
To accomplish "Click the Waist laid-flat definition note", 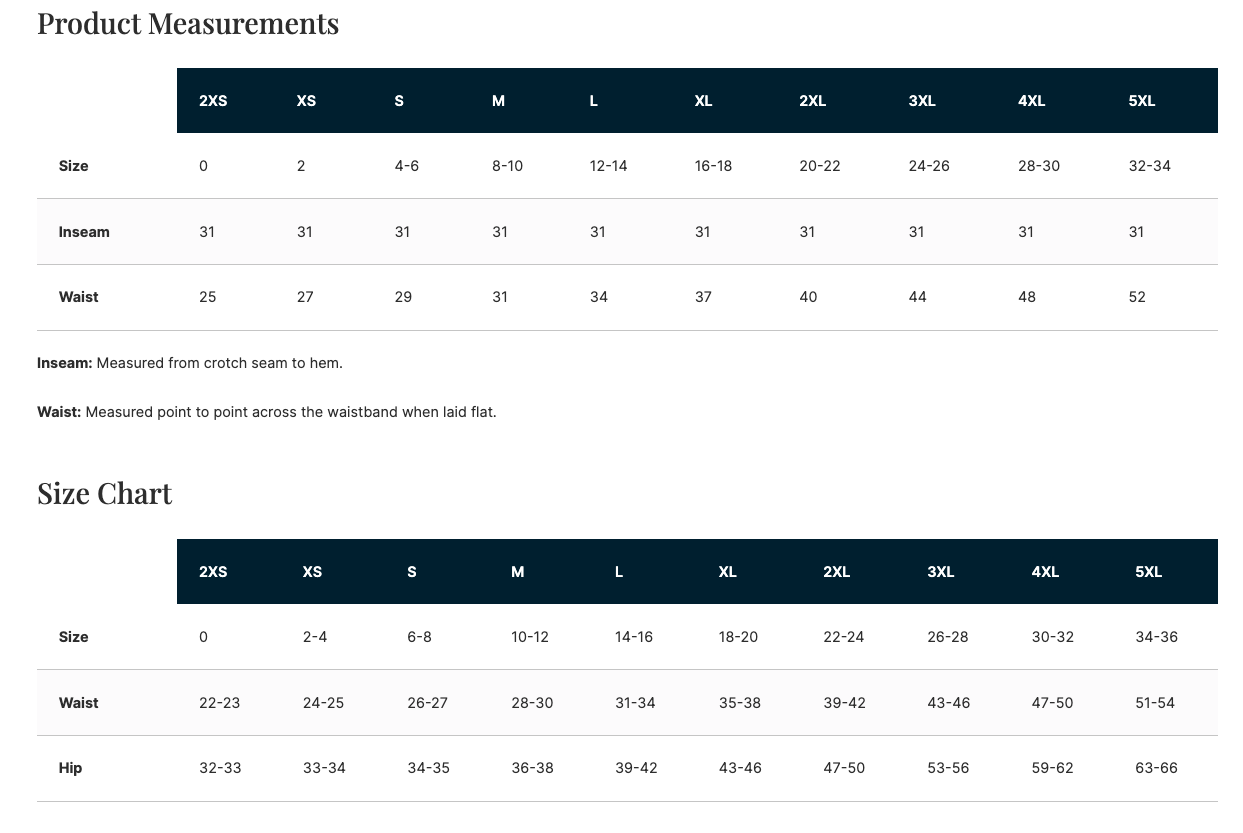I will (x=267, y=412).
